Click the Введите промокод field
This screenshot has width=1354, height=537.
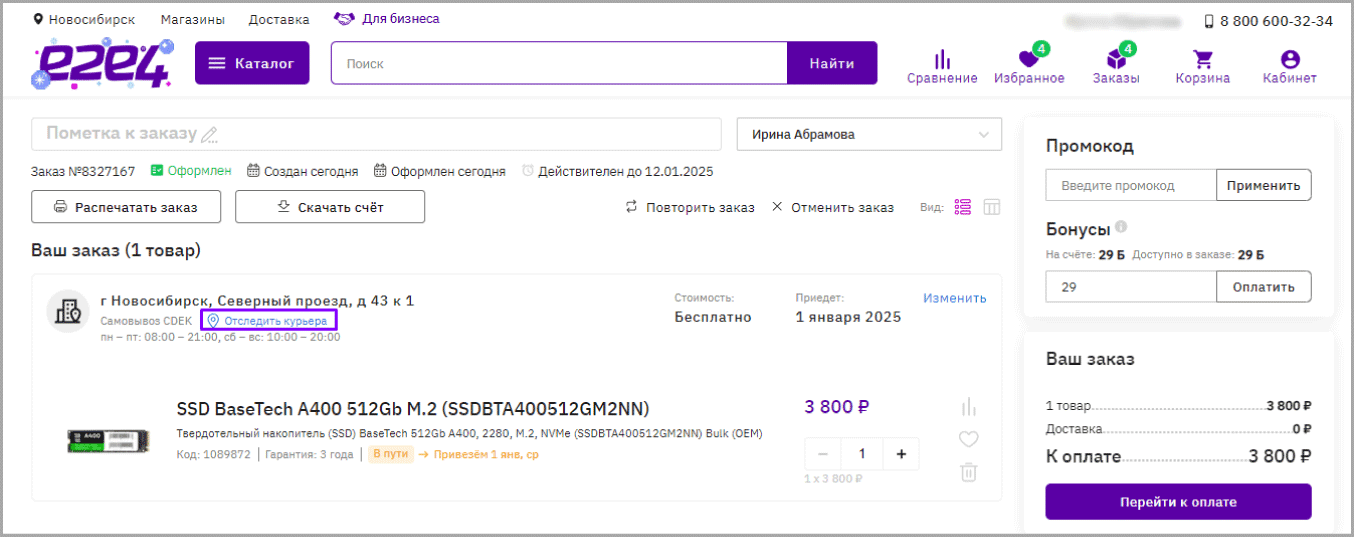click(1131, 185)
